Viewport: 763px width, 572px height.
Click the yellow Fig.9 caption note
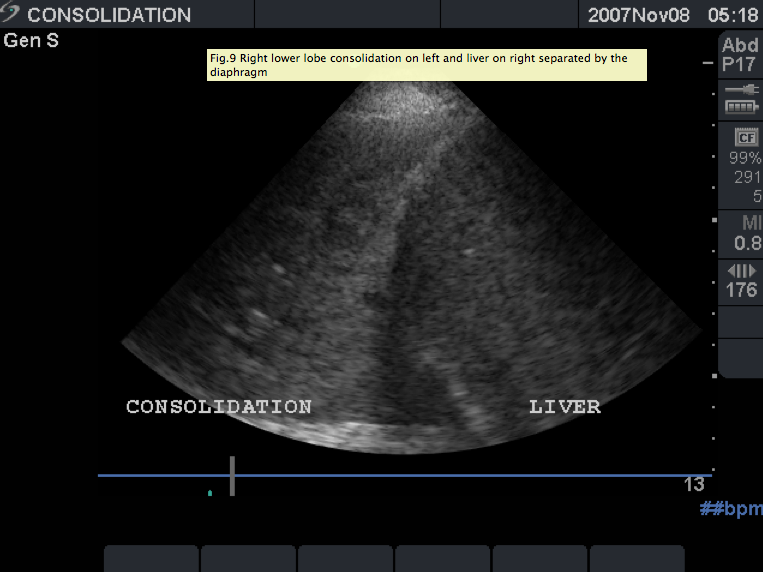click(427, 65)
